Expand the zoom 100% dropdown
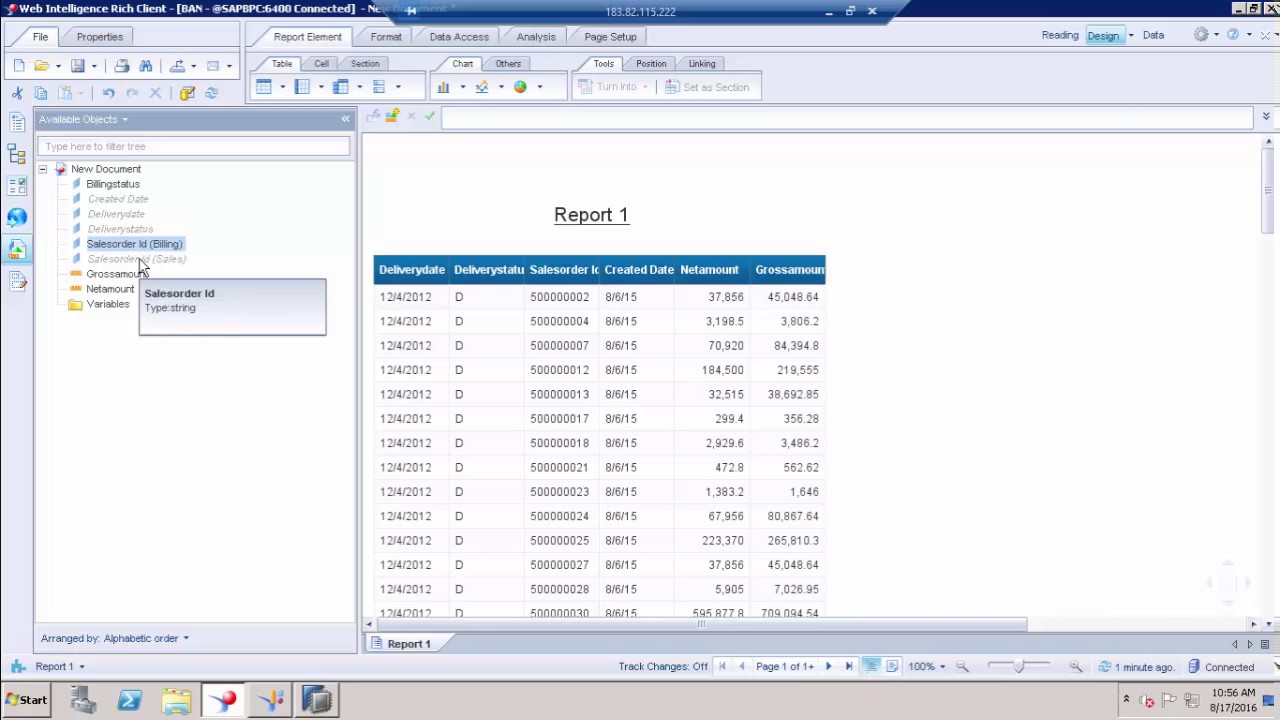Image resolution: width=1280 pixels, height=720 pixels. [x=942, y=667]
